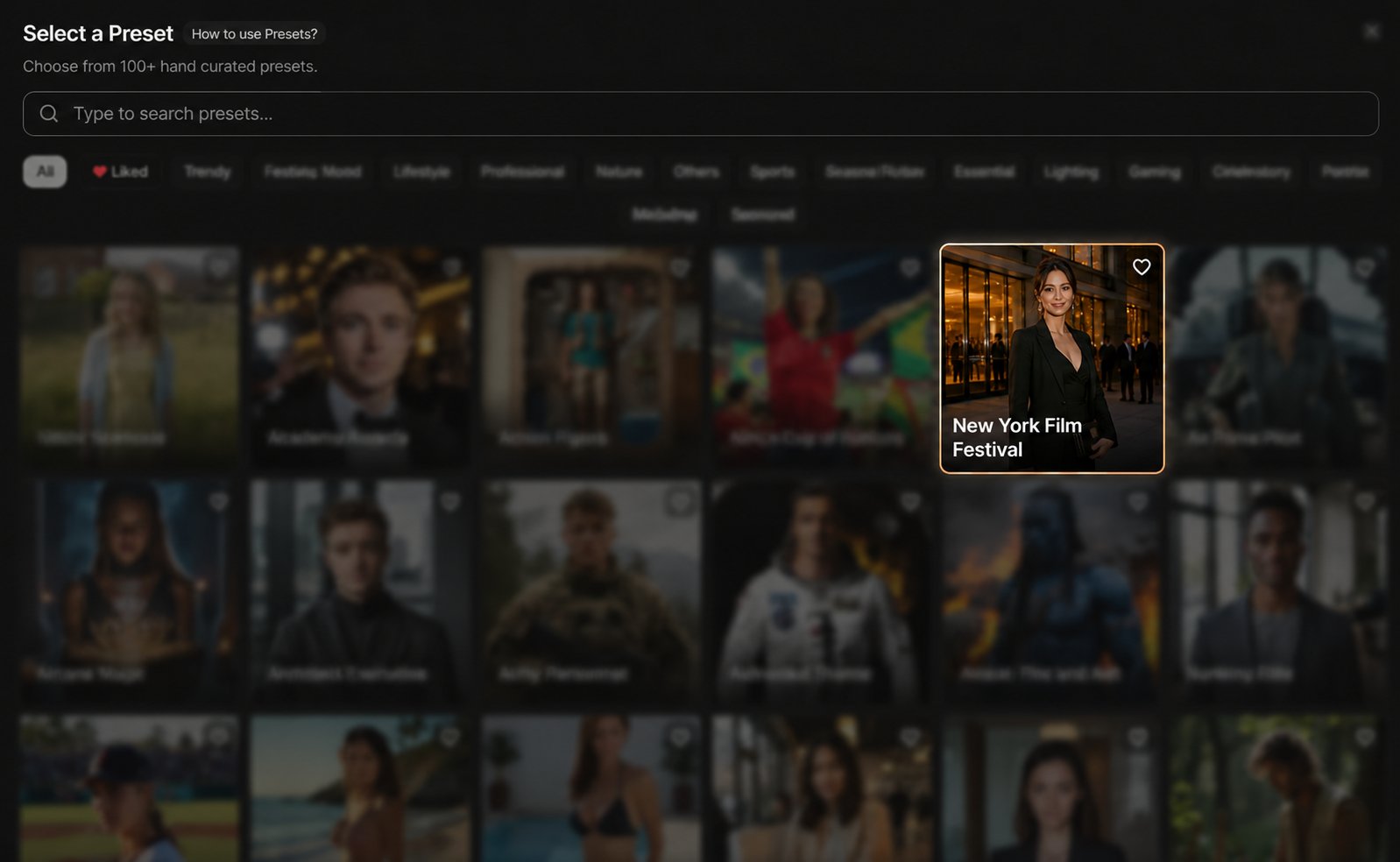Choose the baseball cap player preset in bottom row

click(x=130, y=788)
